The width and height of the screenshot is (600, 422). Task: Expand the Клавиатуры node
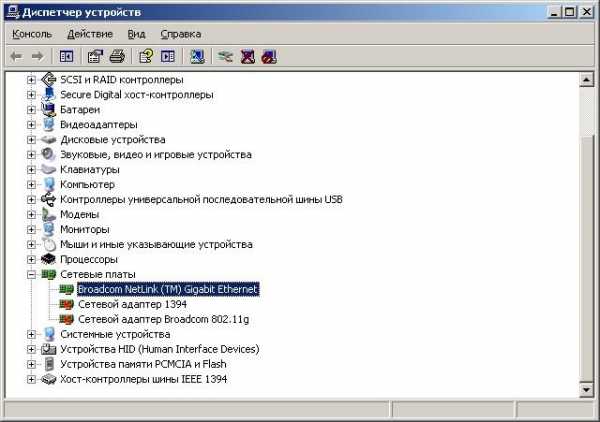tap(31, 169)
